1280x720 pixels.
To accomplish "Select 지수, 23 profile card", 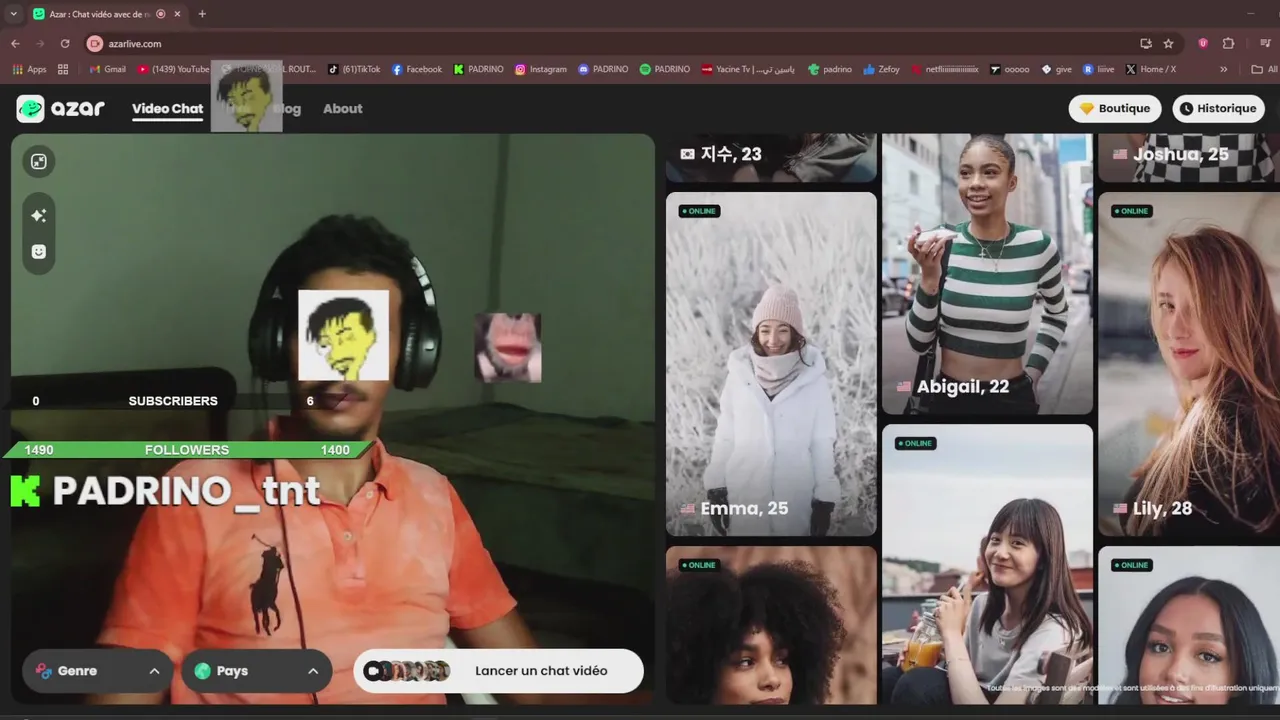I will [x=771, y=157].
